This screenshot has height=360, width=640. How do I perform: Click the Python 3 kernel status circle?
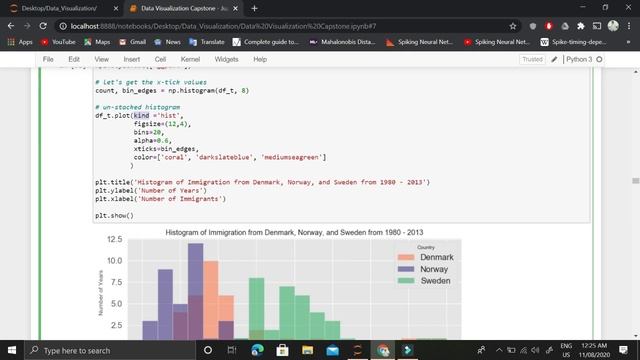tap(599, 59)
